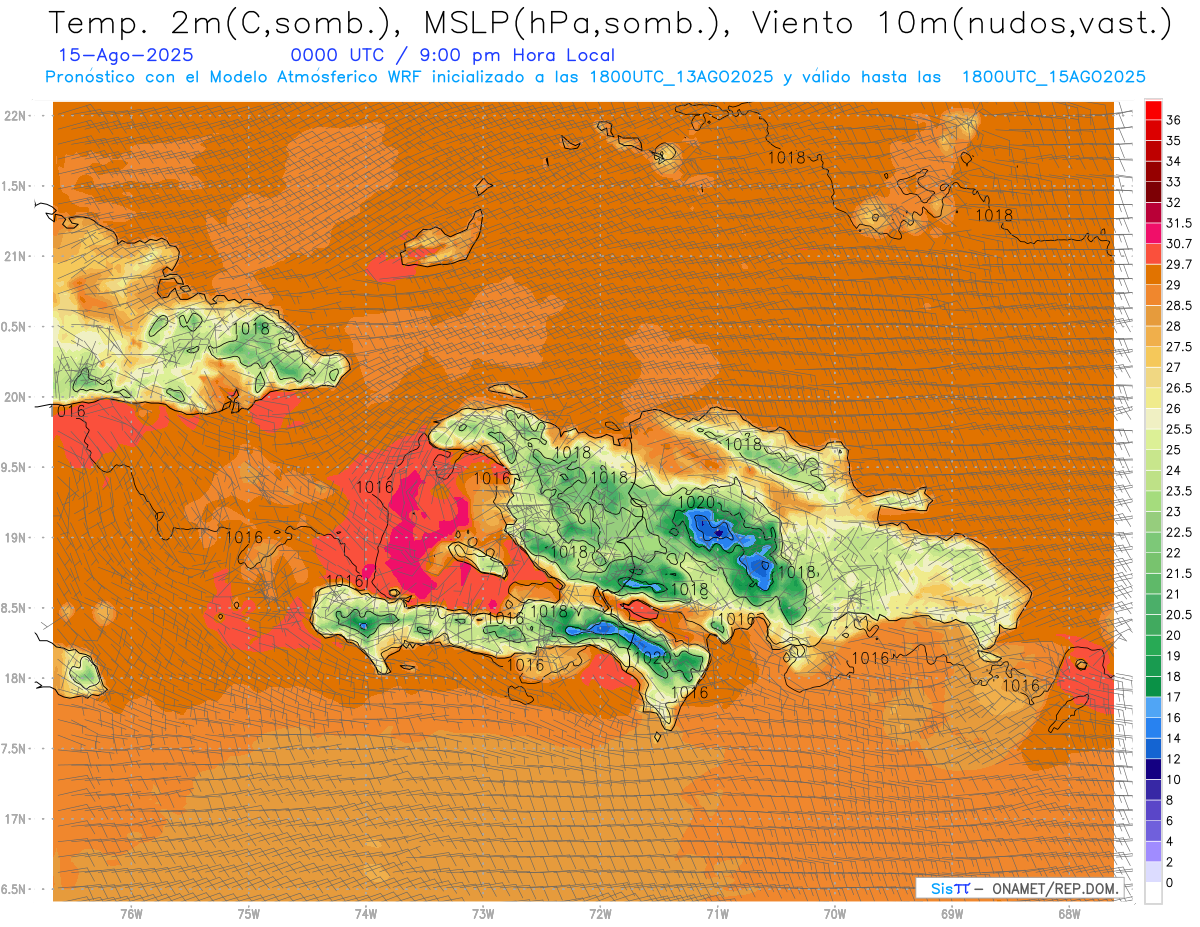The height and width of the screenshot is (927, 1200).
Task: Click the pale legend swatch between 26 and 25.5
Action: click(x=1153, y=419)
